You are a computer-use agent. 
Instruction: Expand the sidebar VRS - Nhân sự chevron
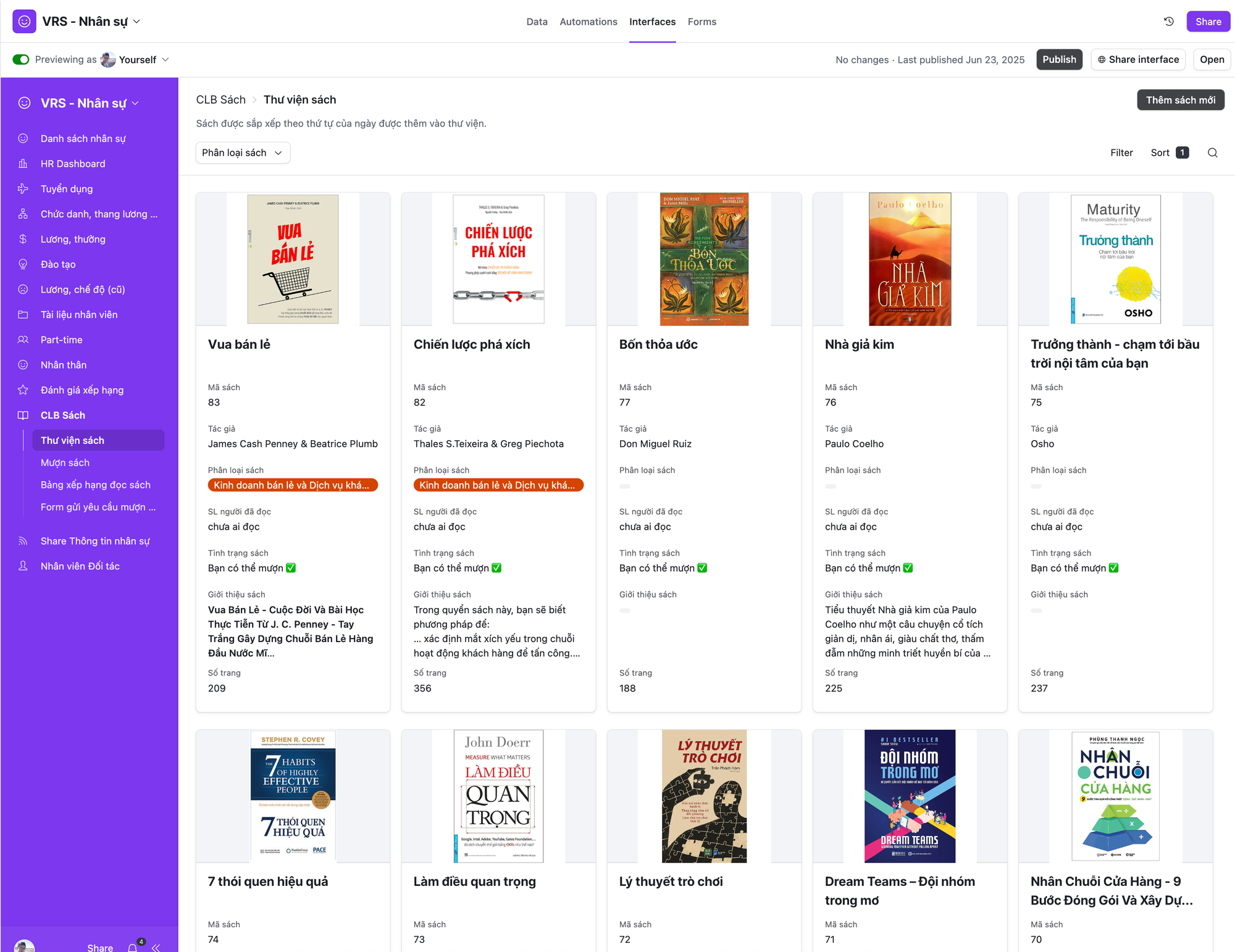(135, 103)
